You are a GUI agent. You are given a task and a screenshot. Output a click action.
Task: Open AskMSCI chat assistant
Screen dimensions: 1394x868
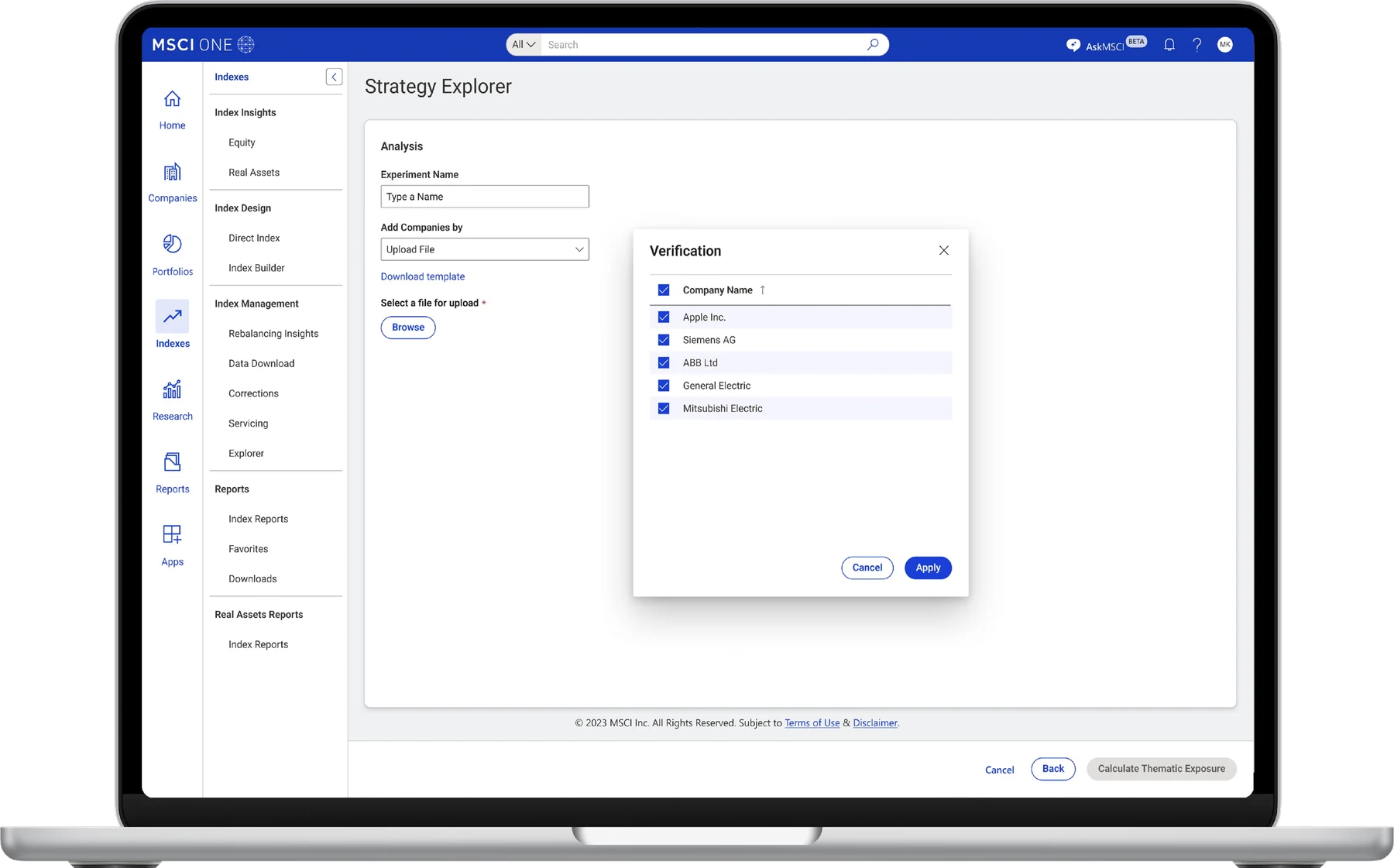coord(1105,45)
